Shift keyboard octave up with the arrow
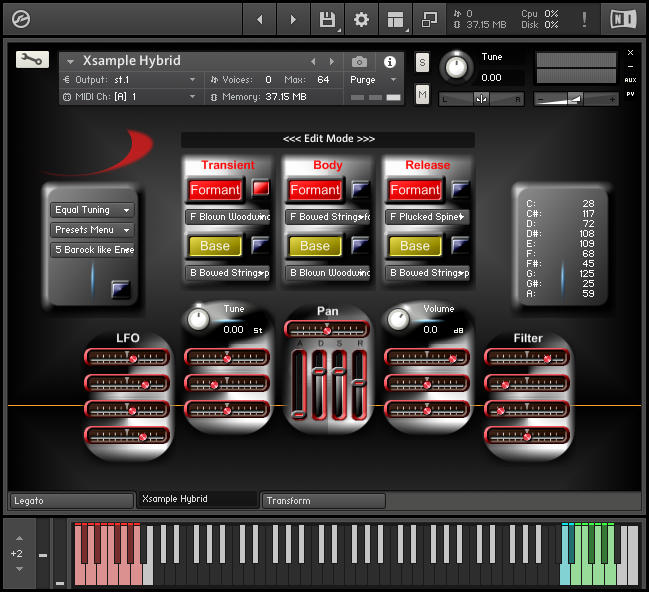Image resolution: width=649 pixels, height=592 pixels. pos(19,538)
